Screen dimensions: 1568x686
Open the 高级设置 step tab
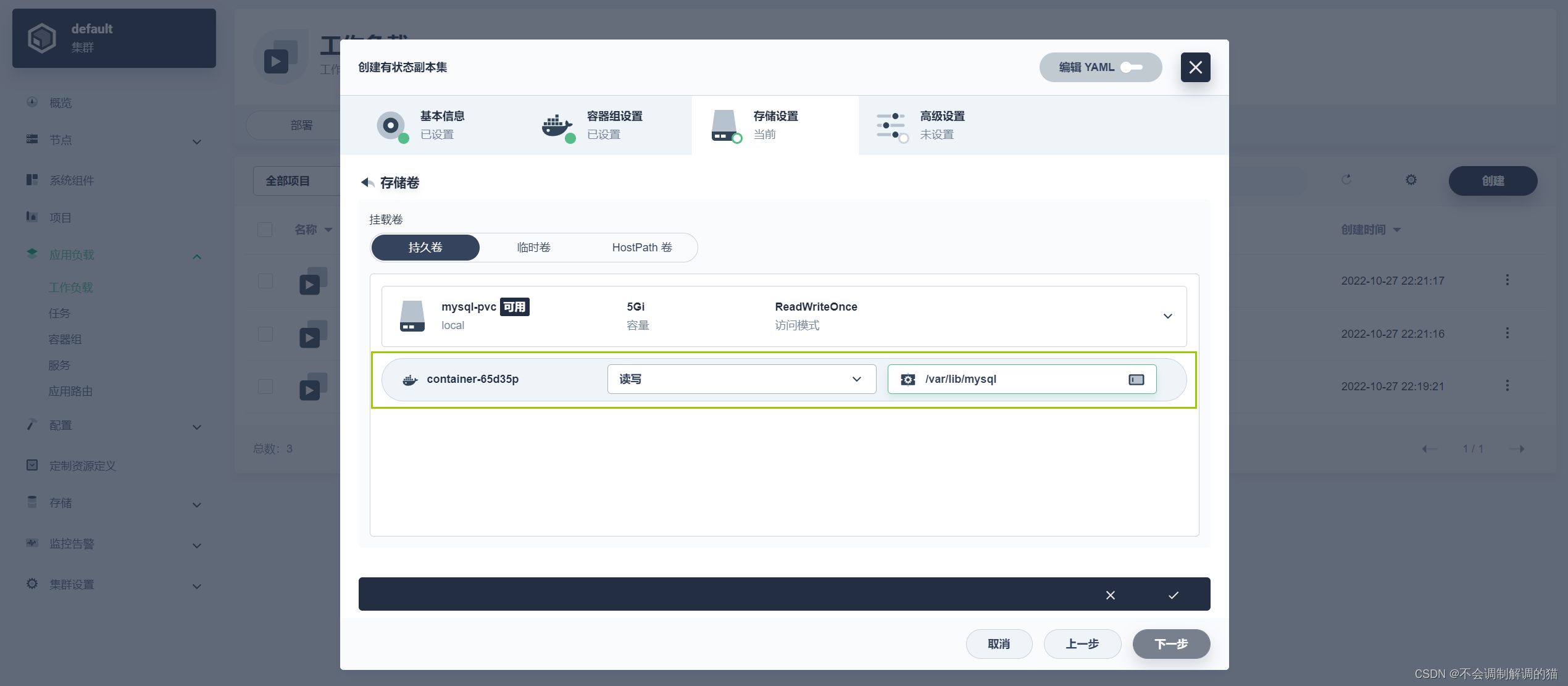tap(941, 125)
